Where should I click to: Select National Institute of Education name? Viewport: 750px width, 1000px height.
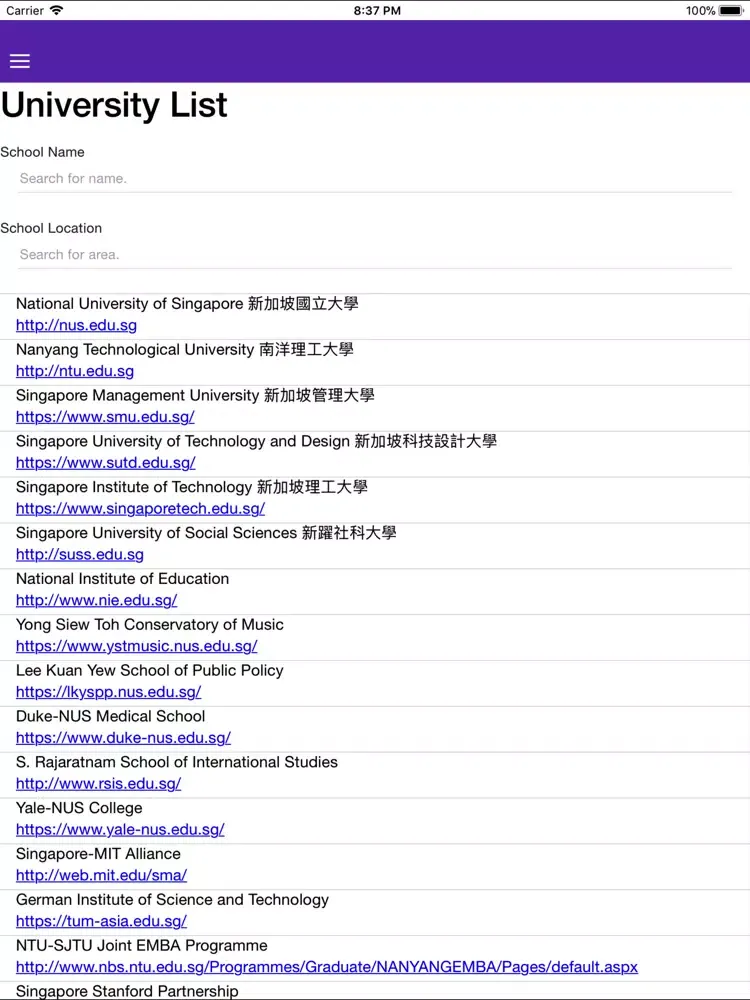tap(122, 579)
